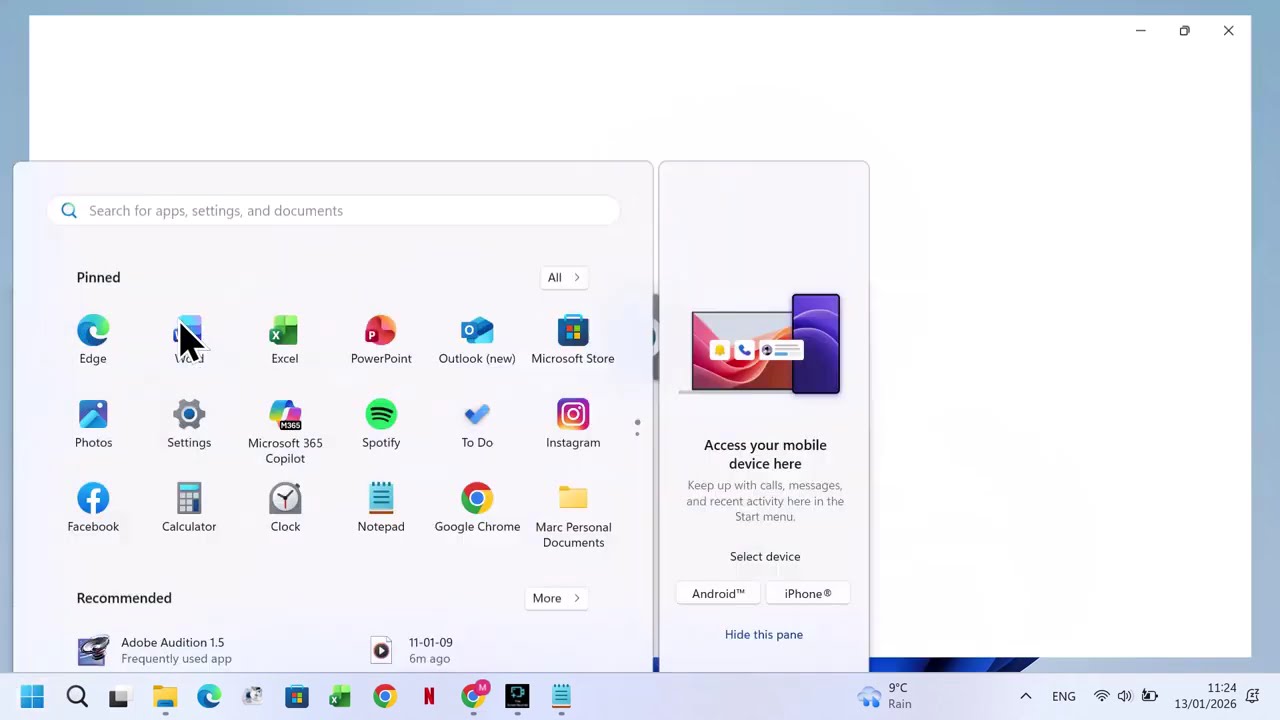The image size is (1280, 720).
Task: Select iPhone® device option
Action: click(808, 594)
